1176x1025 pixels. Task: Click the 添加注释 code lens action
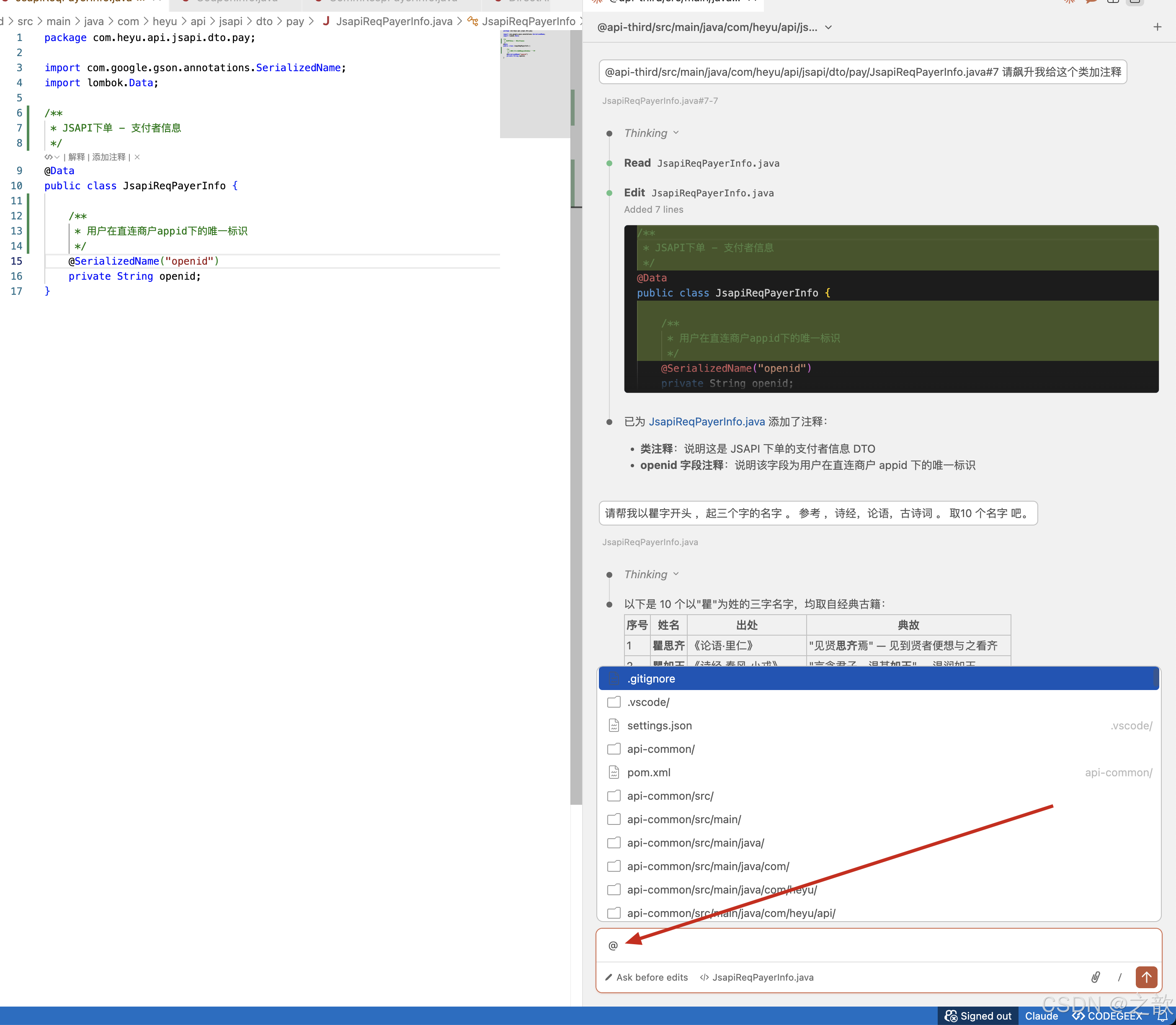coord(108,157)
